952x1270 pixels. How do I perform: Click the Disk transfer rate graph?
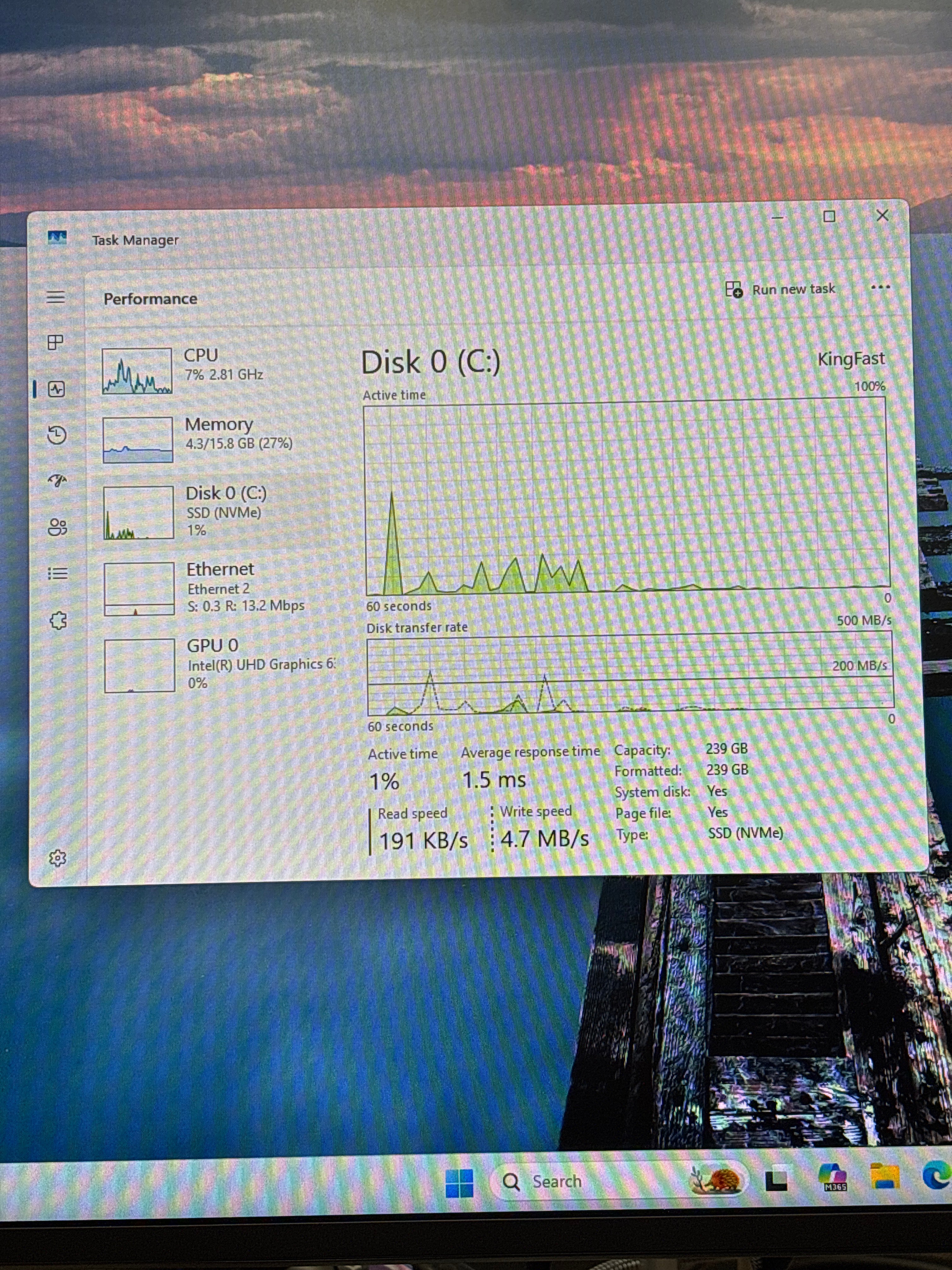pos(630,673)
